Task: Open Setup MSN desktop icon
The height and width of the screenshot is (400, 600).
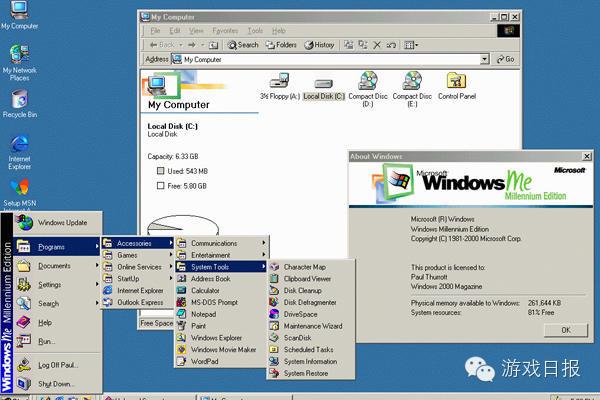Action: pos(20,193)
